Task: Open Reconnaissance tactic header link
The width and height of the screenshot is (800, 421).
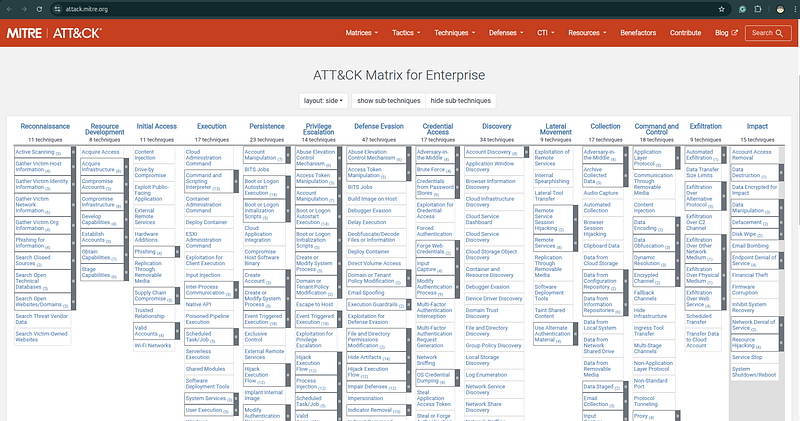Action: pyautogui.click(x=45, y=126)
